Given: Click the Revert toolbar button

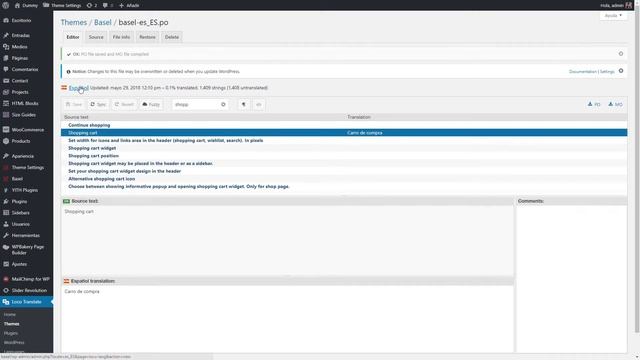Looking at the screenshot, I should coord(124,104).
